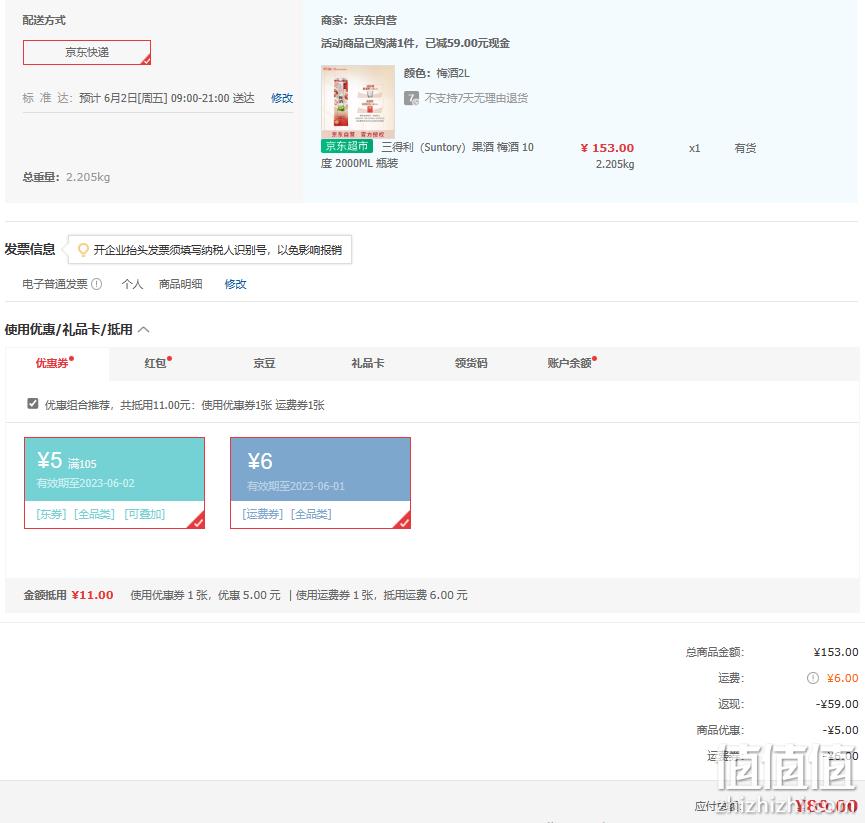
Task: Click the 颜色: 梅酒2L option text
Action: click(437, 73)
